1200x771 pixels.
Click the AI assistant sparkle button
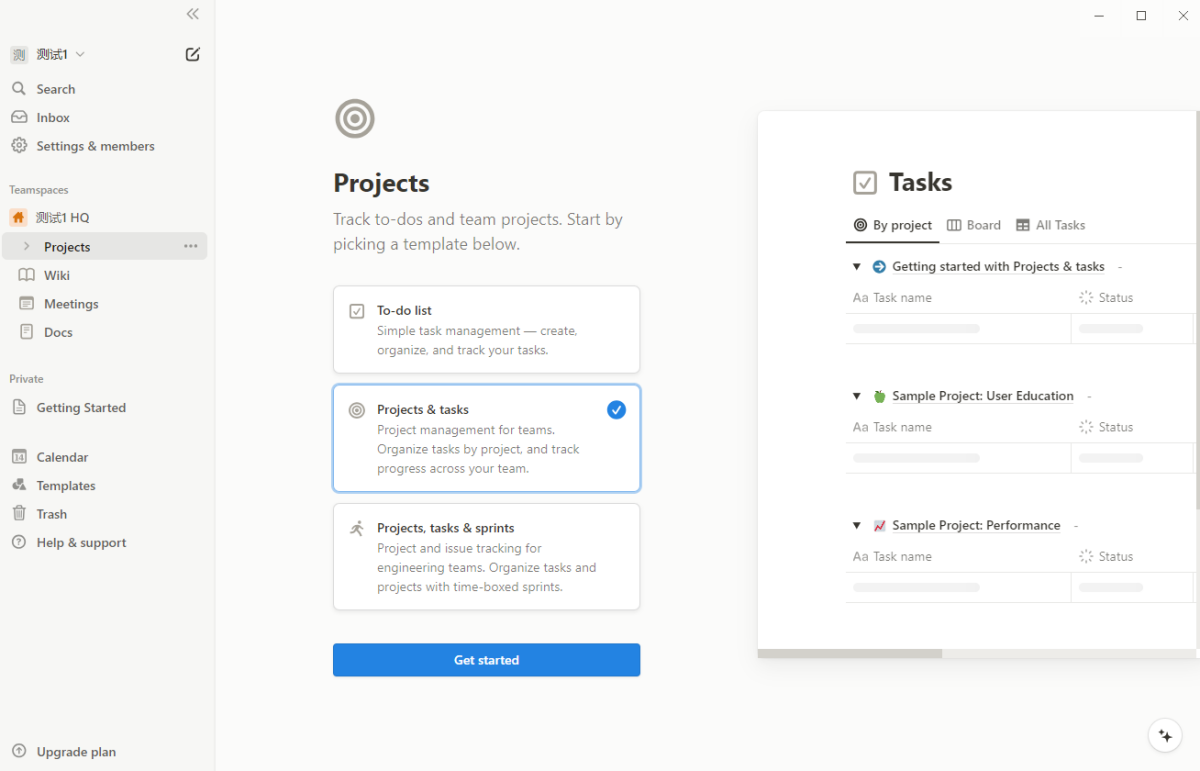(x=1164, y=735)
